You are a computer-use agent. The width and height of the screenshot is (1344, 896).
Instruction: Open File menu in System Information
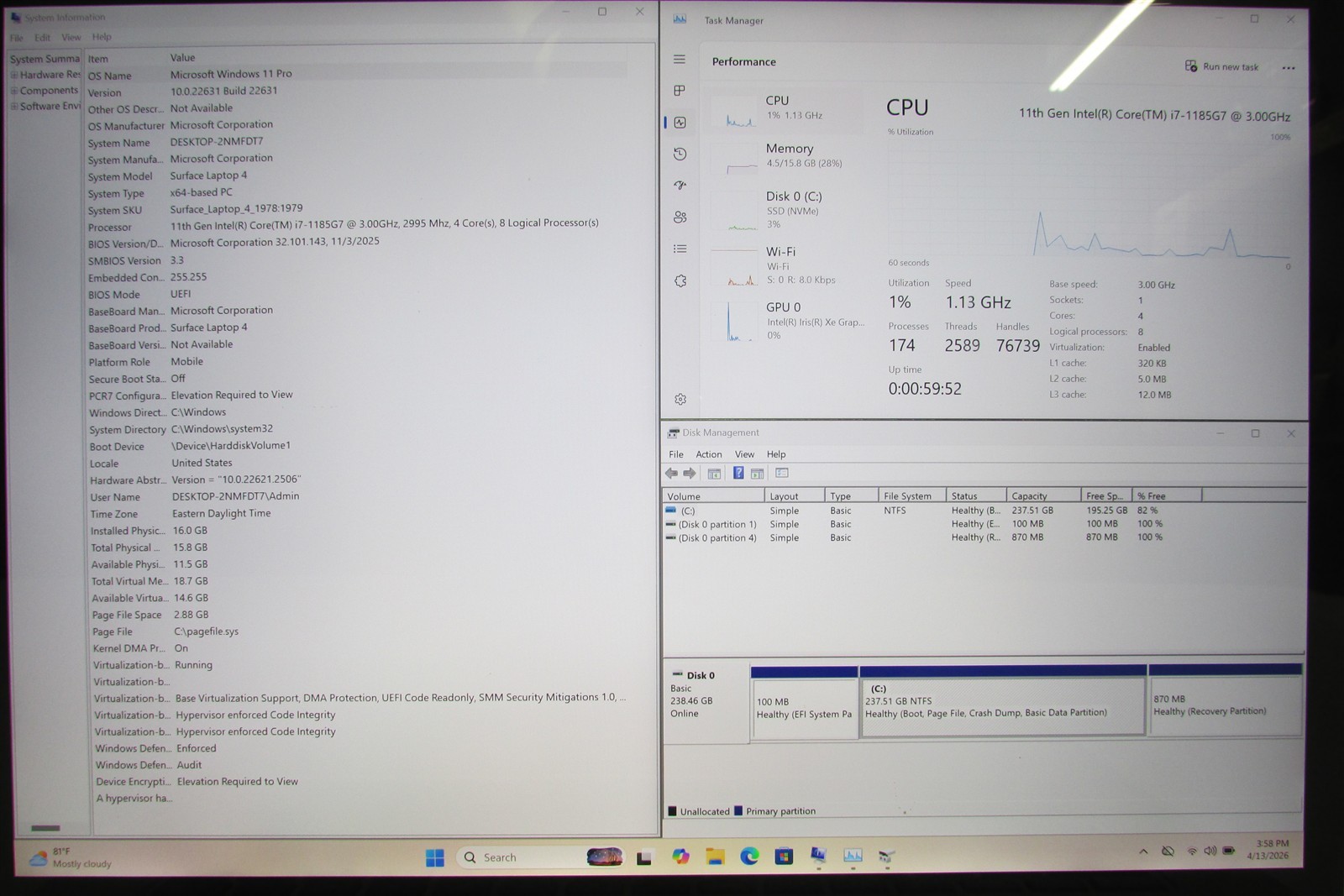17,38
